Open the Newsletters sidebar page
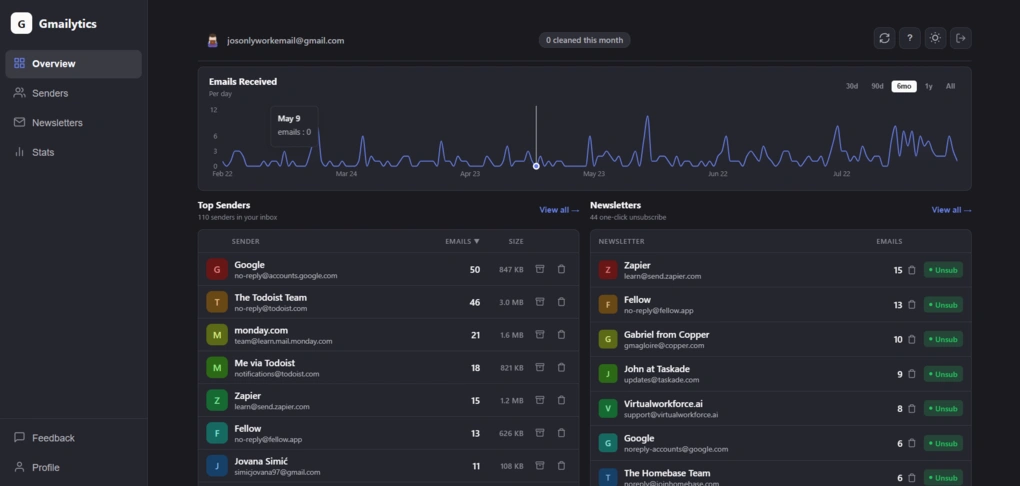 [x=74, y=122]
